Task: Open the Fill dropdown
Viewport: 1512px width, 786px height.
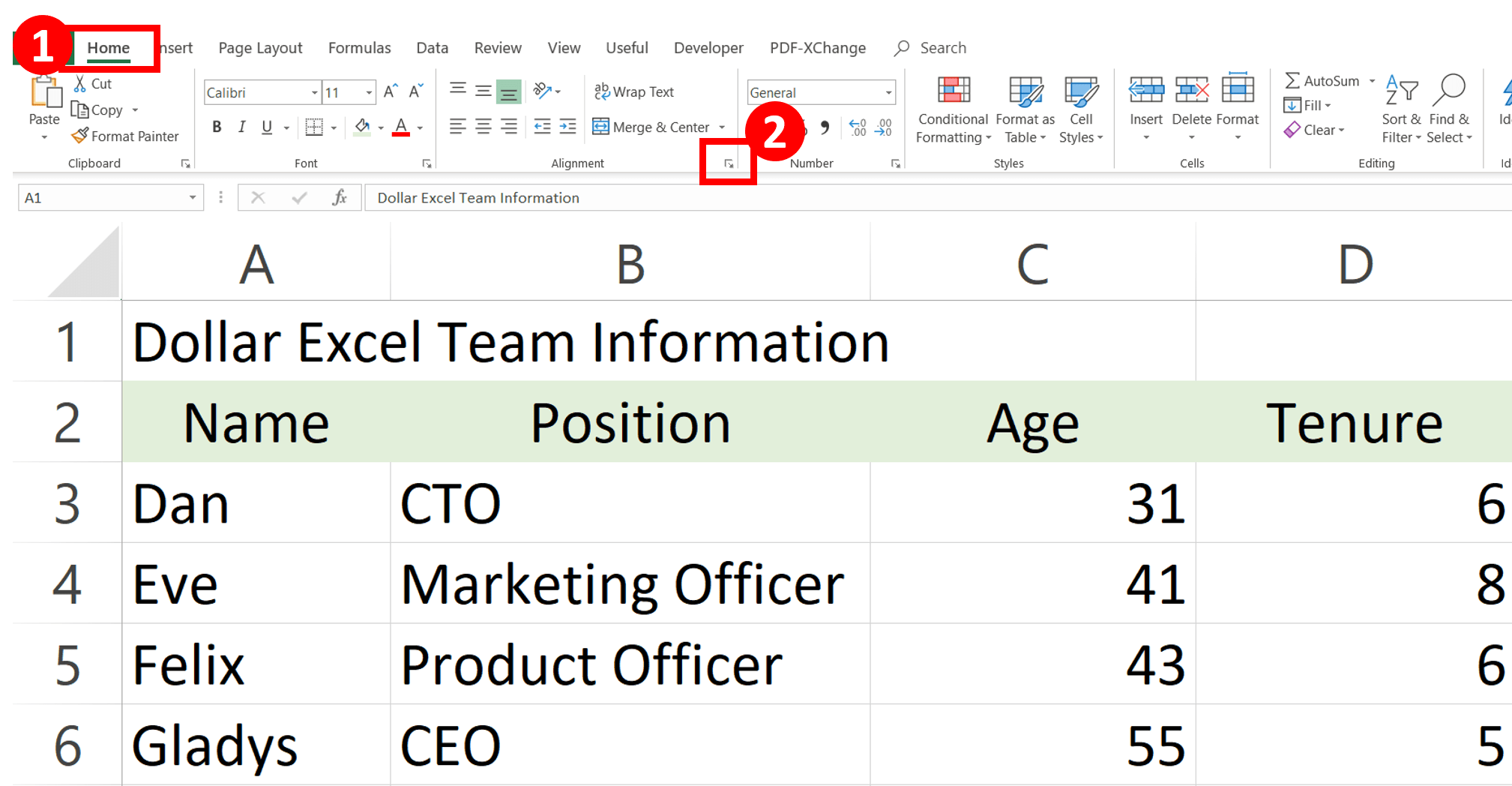Action: coord(1307,106)
